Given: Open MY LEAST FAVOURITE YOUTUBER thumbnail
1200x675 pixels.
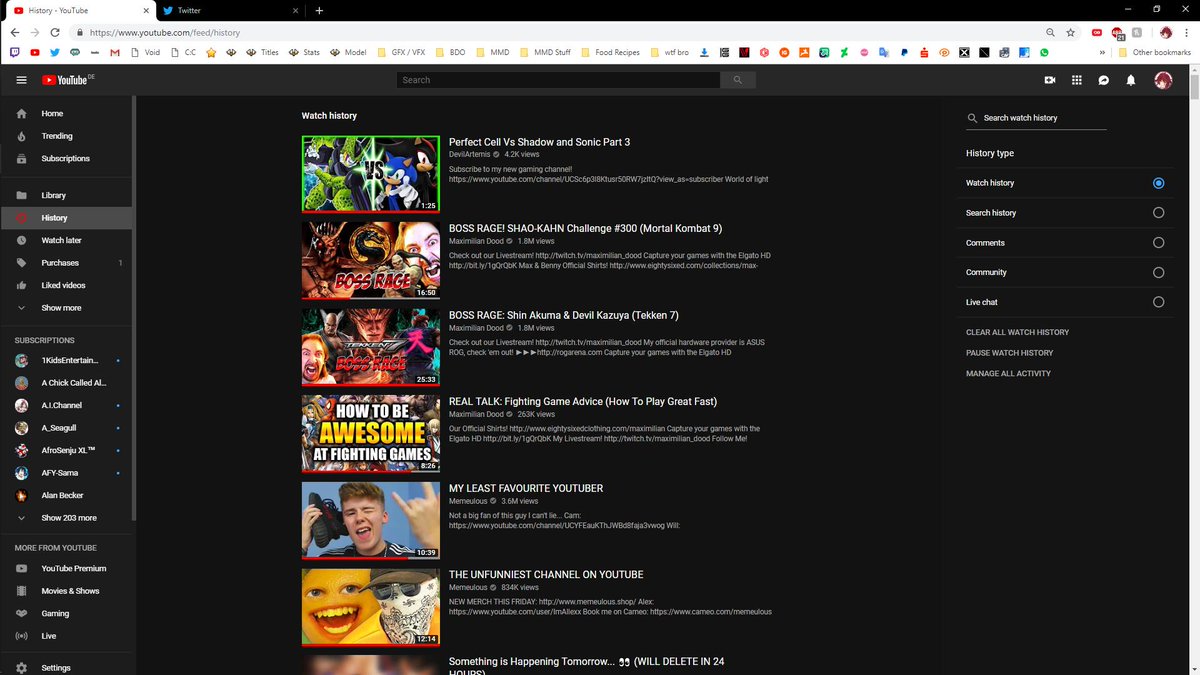Looking at the screenshot, I should tap(371, 520).
